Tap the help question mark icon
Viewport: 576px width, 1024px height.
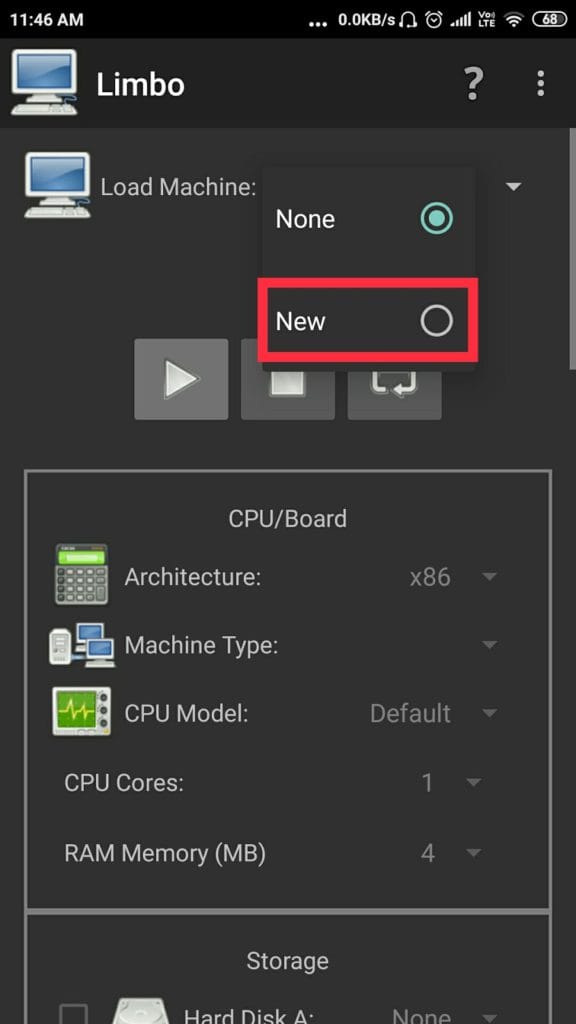coord(473,84)
